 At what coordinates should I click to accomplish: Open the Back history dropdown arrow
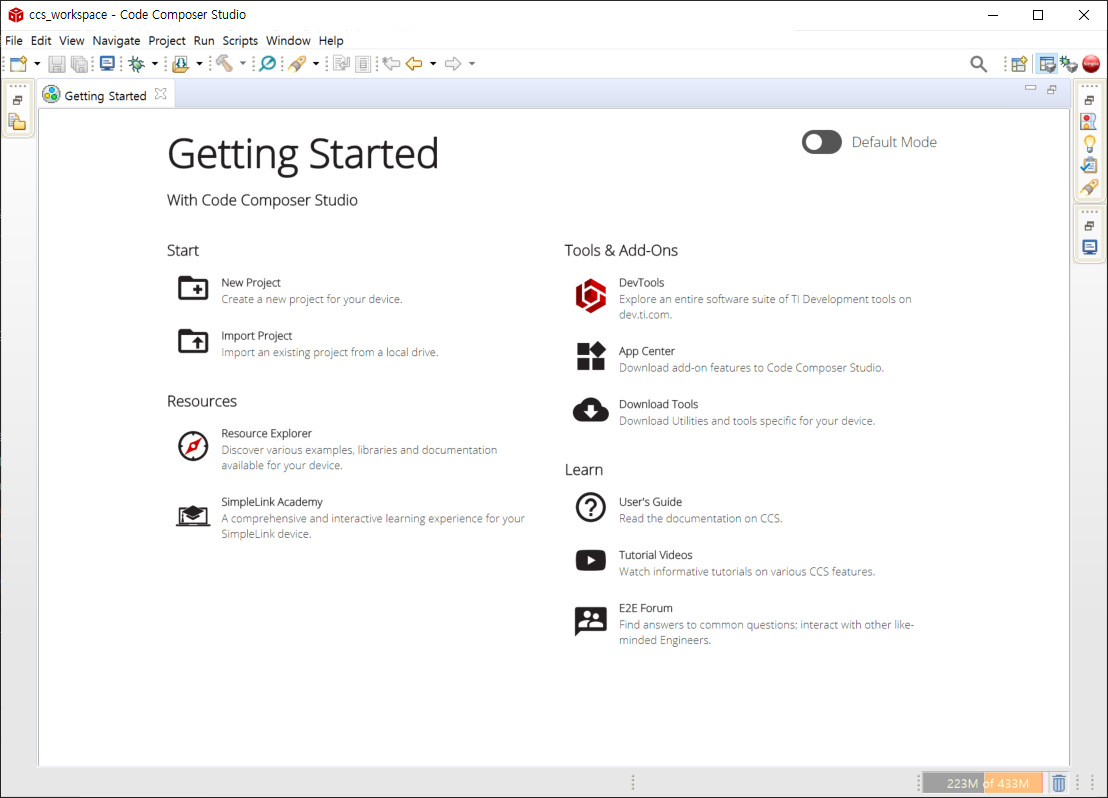(x=433, y=64)
